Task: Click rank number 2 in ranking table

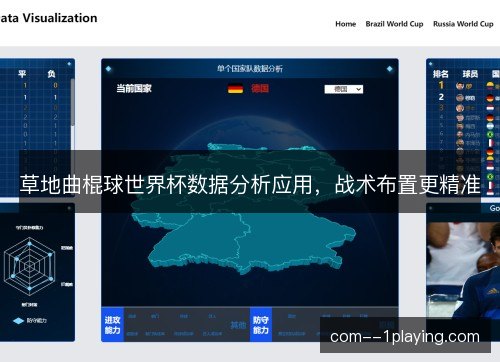Action: point(441,97)
